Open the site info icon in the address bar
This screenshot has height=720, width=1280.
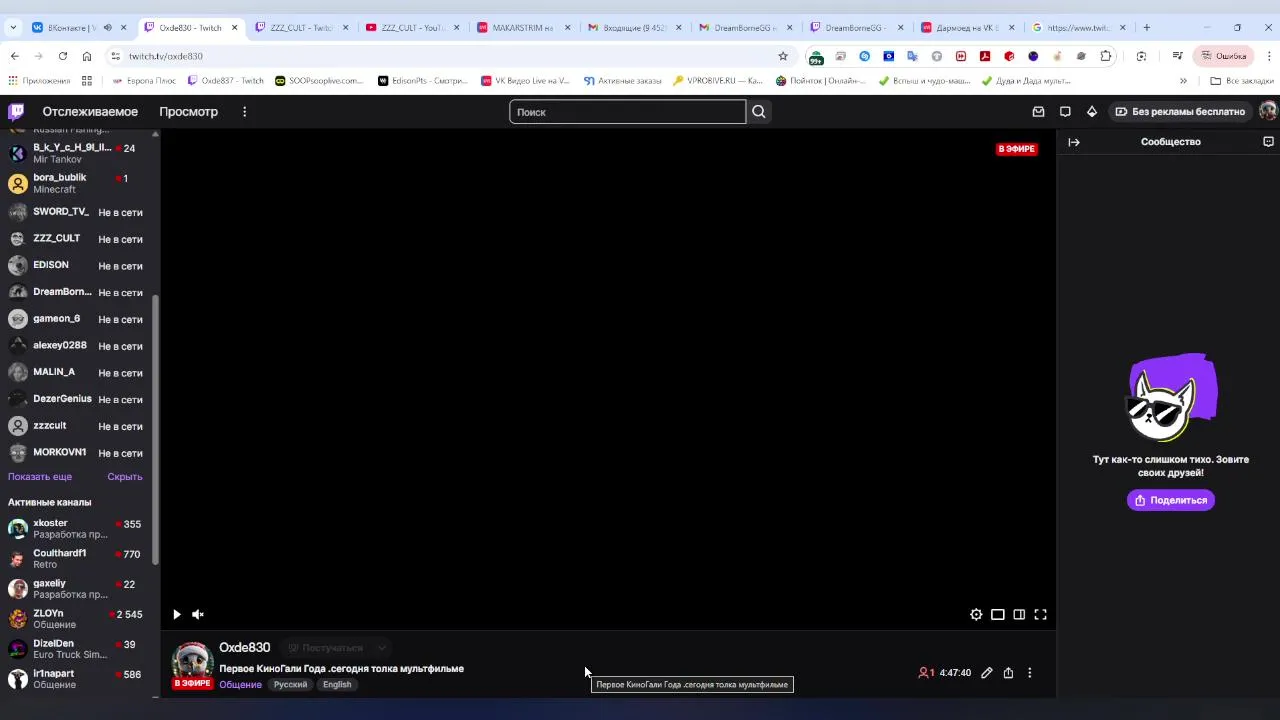(x=115, y=56)
